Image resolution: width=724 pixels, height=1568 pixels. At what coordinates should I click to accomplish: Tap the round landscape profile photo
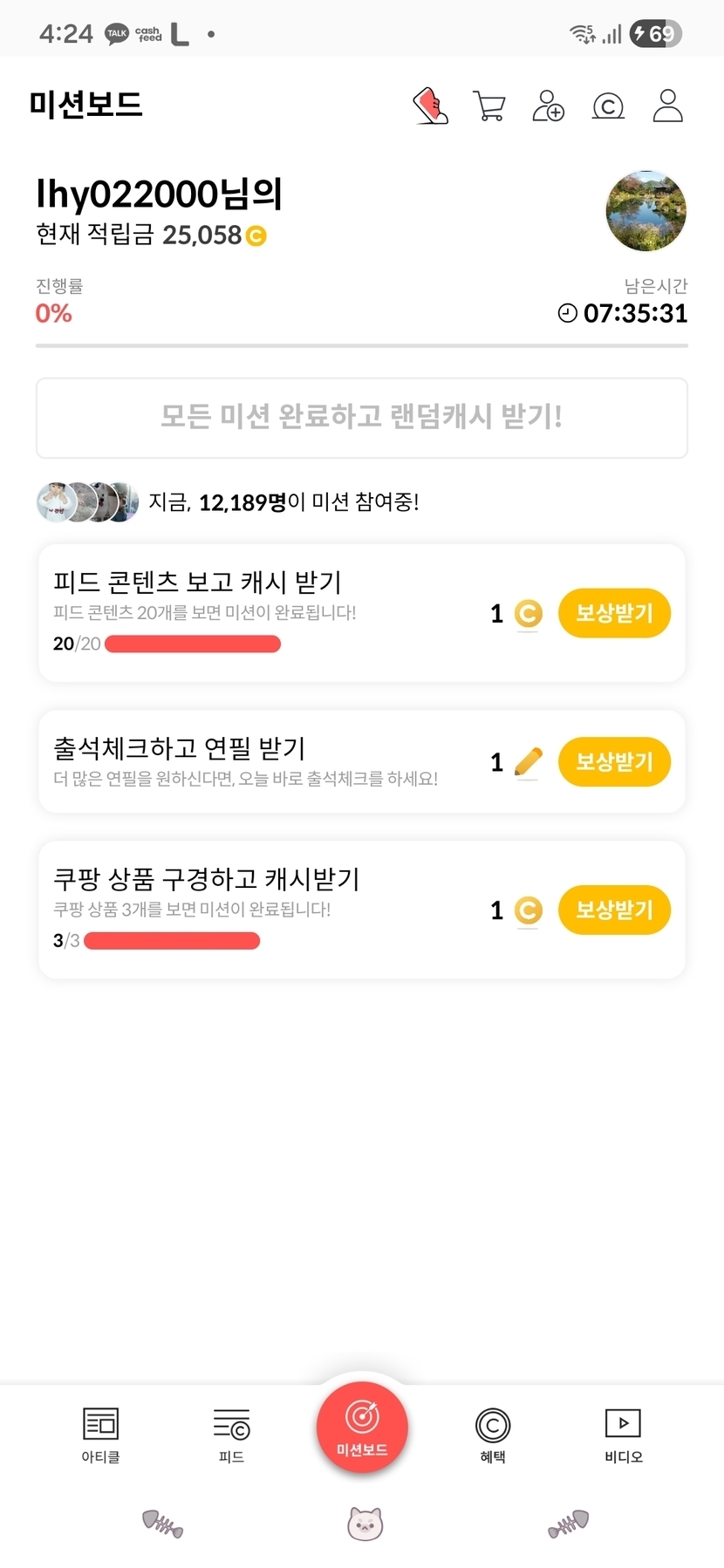click(x=646, y=211)
